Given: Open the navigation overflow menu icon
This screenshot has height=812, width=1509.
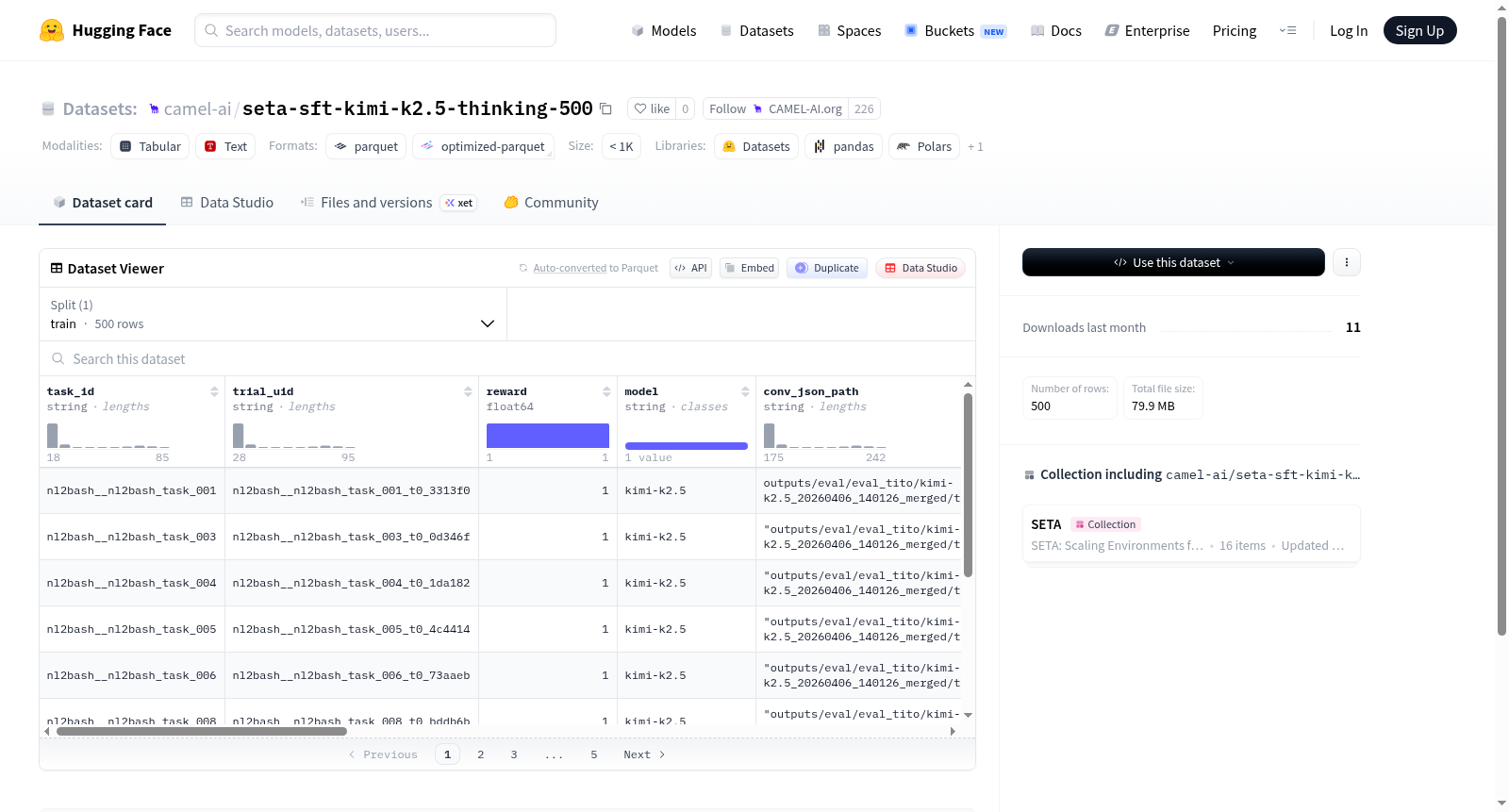Looking at the screenshot, I should coord(1287,30).
